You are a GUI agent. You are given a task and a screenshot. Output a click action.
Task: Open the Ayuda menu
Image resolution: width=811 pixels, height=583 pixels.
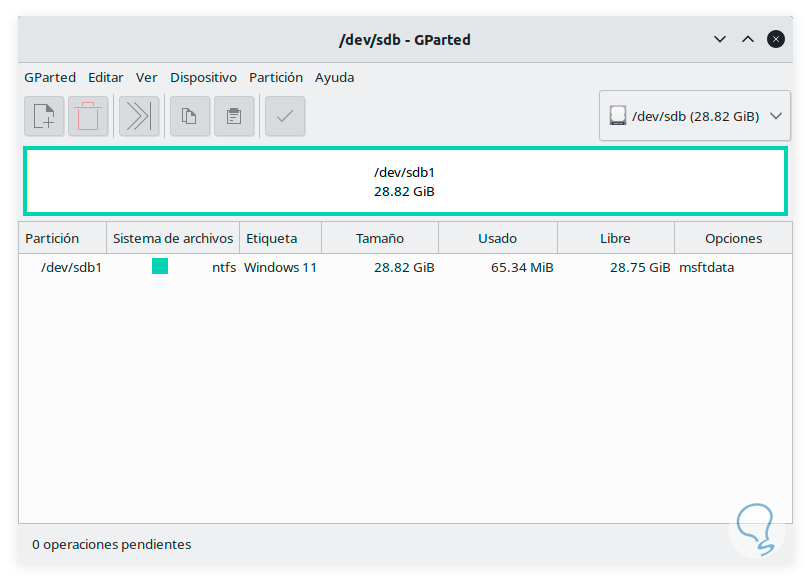(x=335, y=77)
